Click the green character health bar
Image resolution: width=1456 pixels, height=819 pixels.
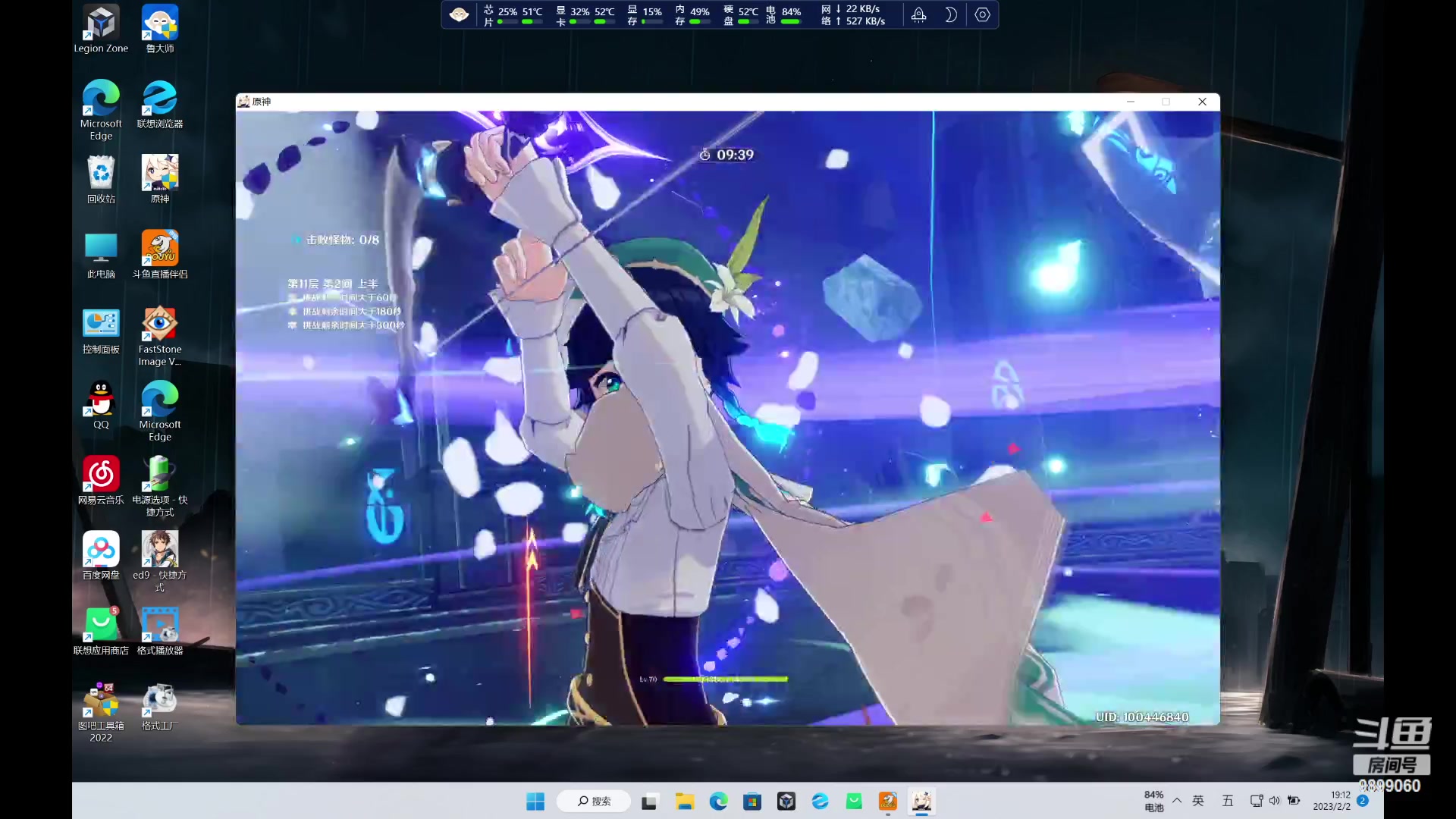pyautogui.click(x=726, y=679)
